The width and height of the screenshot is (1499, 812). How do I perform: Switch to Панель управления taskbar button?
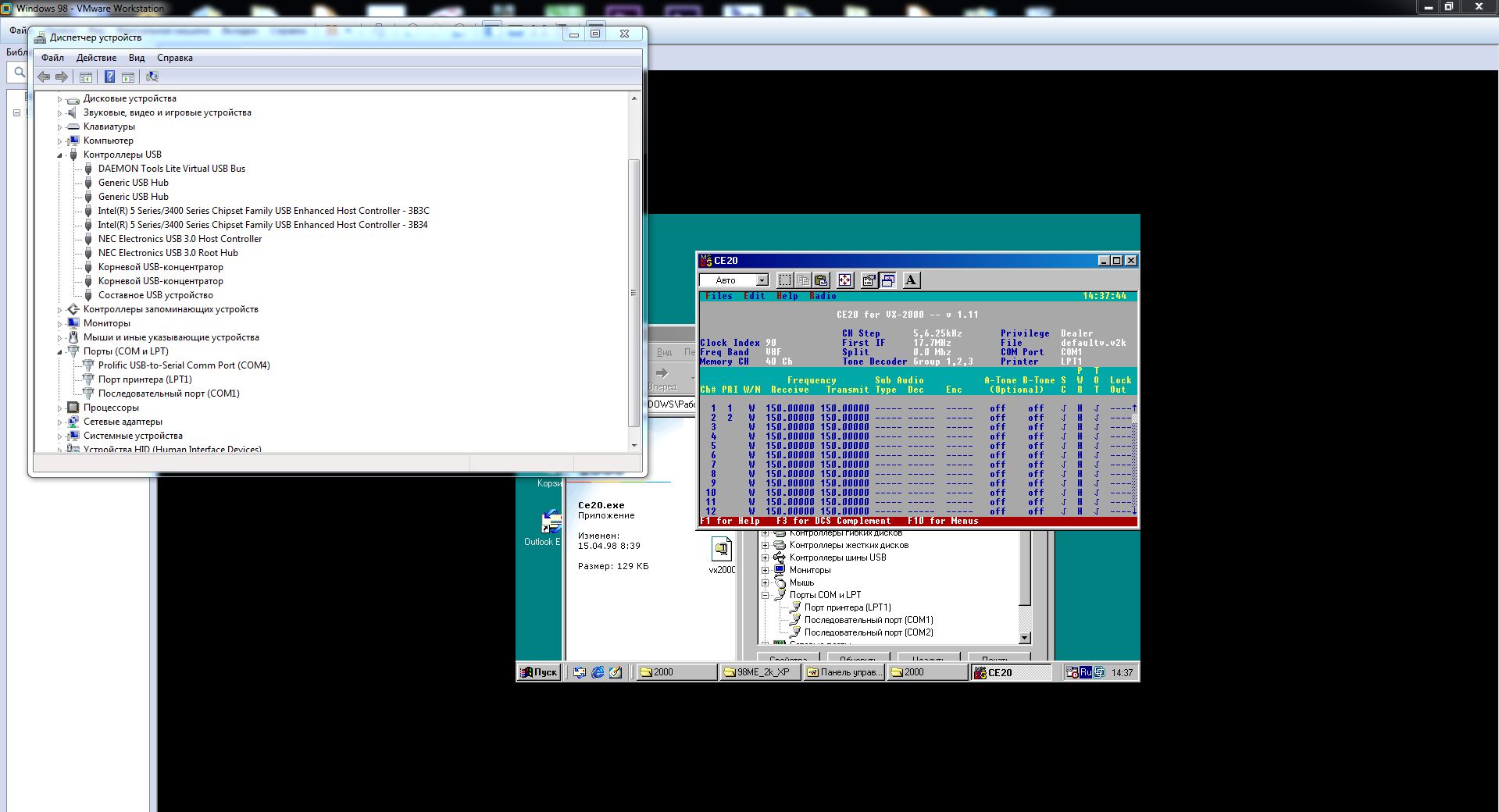(844, 672)
